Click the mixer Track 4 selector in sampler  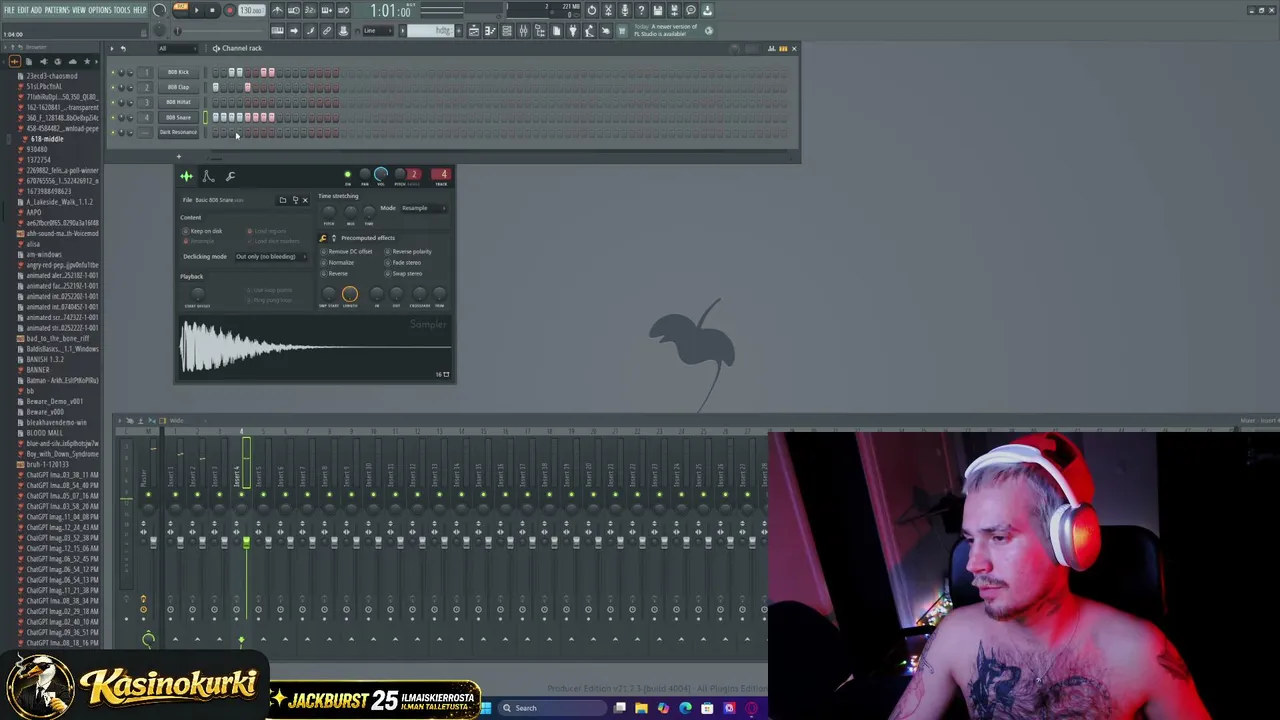[x=442, y=175]
